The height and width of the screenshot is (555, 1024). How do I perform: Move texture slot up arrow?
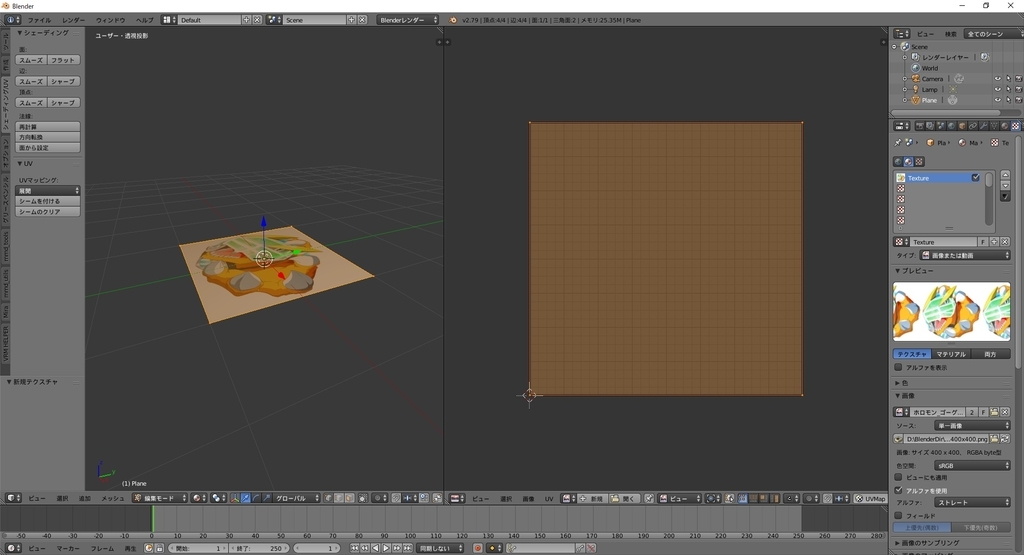coord(1005,175)
